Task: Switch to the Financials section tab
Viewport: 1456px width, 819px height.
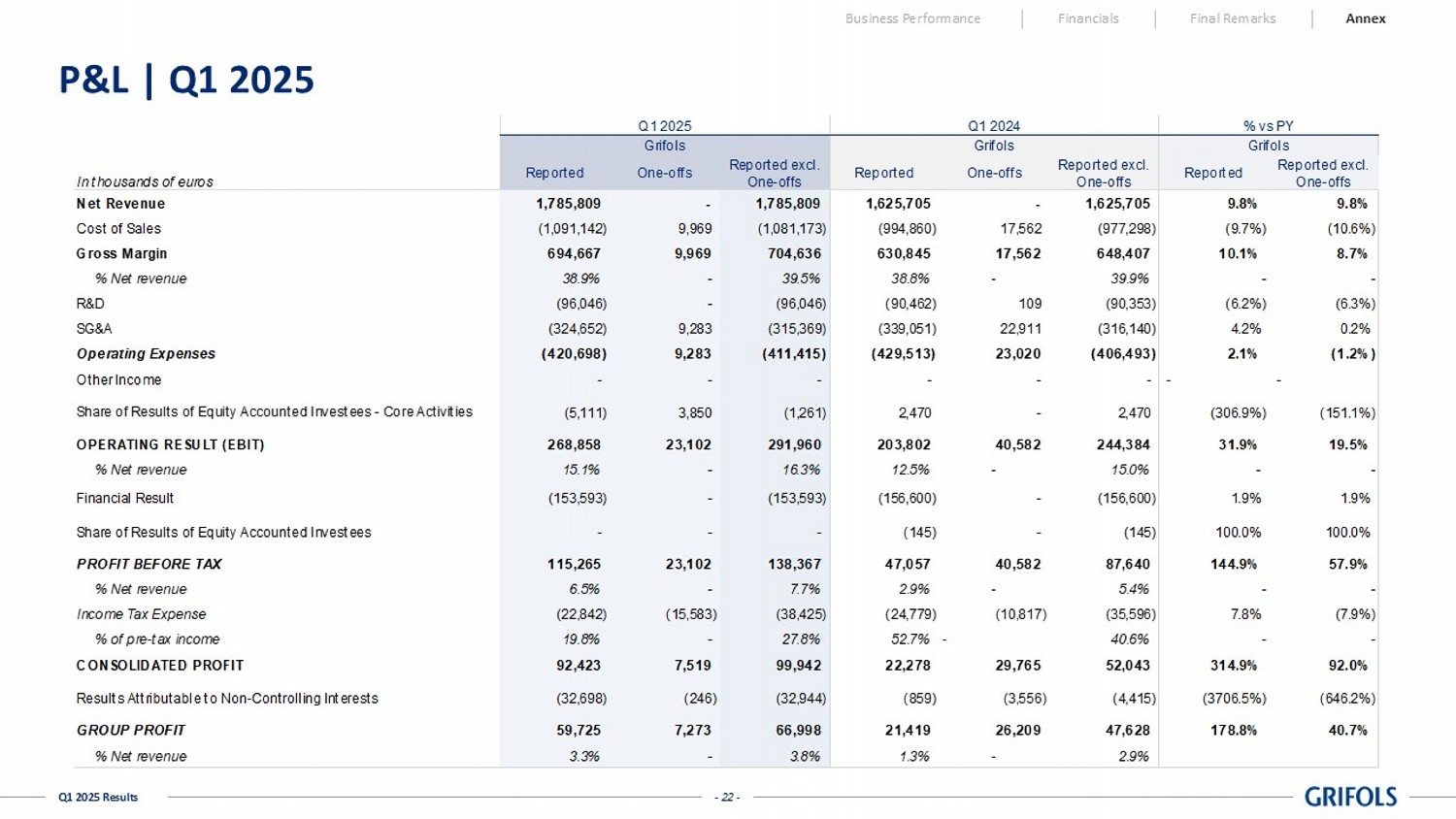Action: click(1088, 18)
